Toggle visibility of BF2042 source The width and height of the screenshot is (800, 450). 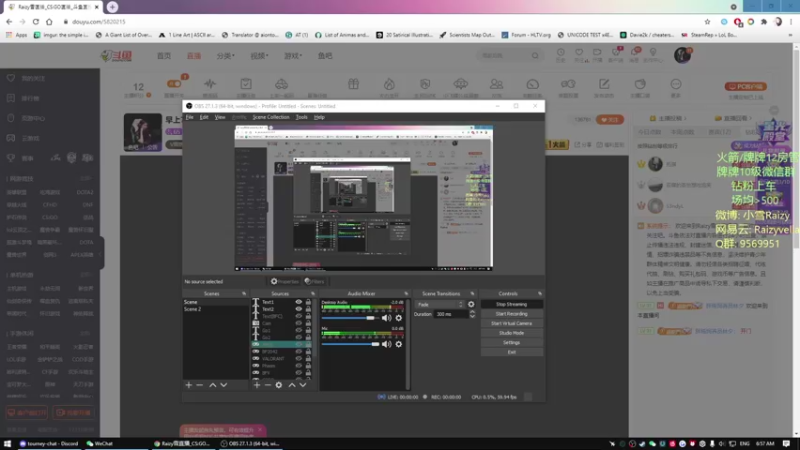(x=298, y=352)
